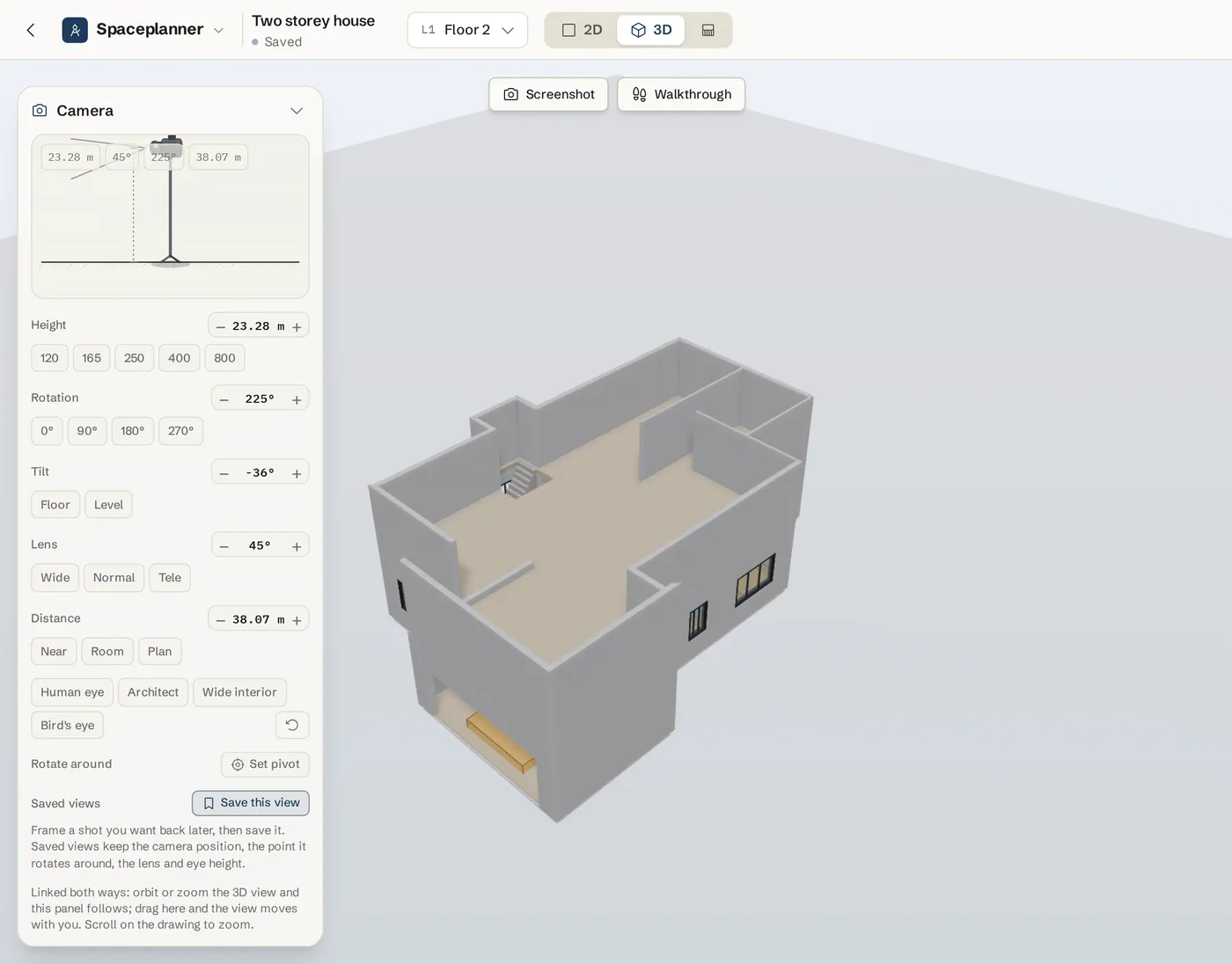Screen dimensions: 1232x964
Task: Switch to 2D view
Action: pyautogui.click(x=583, y=30)
